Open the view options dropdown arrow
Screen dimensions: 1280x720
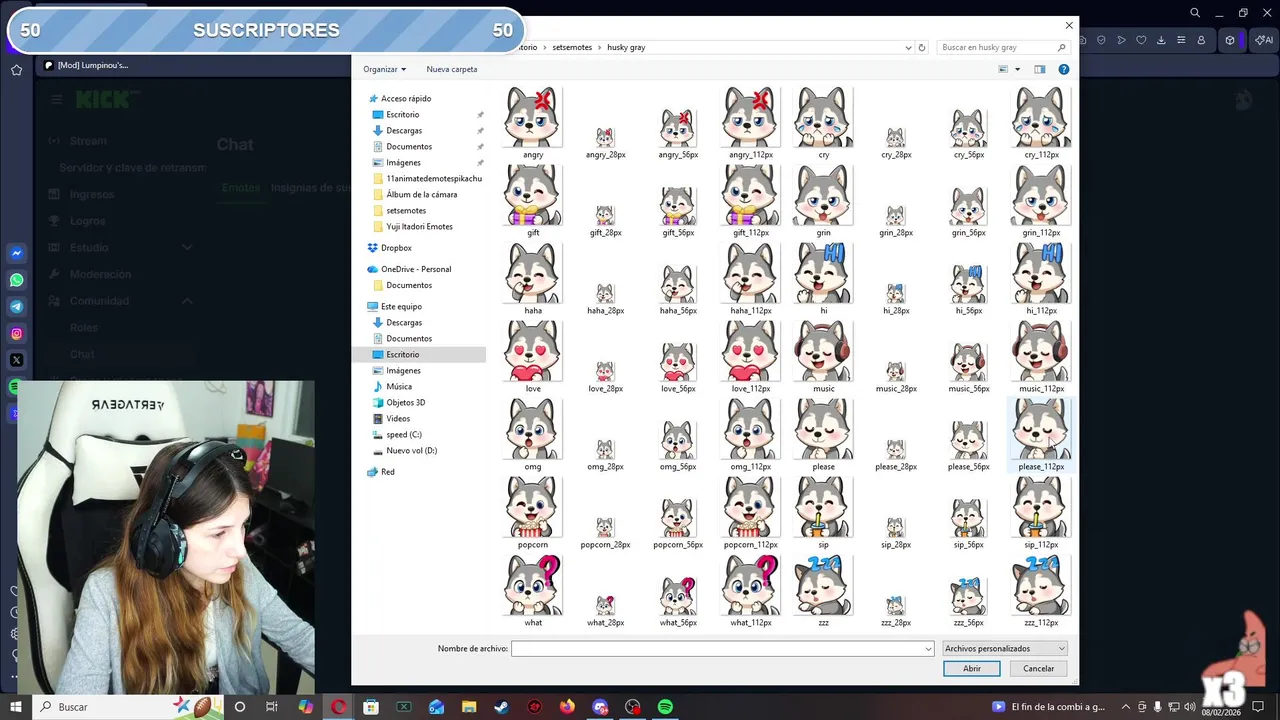(x=1018, y=69)
